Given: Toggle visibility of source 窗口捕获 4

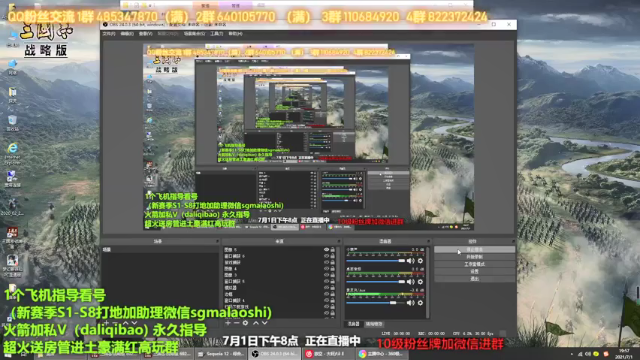Looking at the screenshot, I should [326, 300].
